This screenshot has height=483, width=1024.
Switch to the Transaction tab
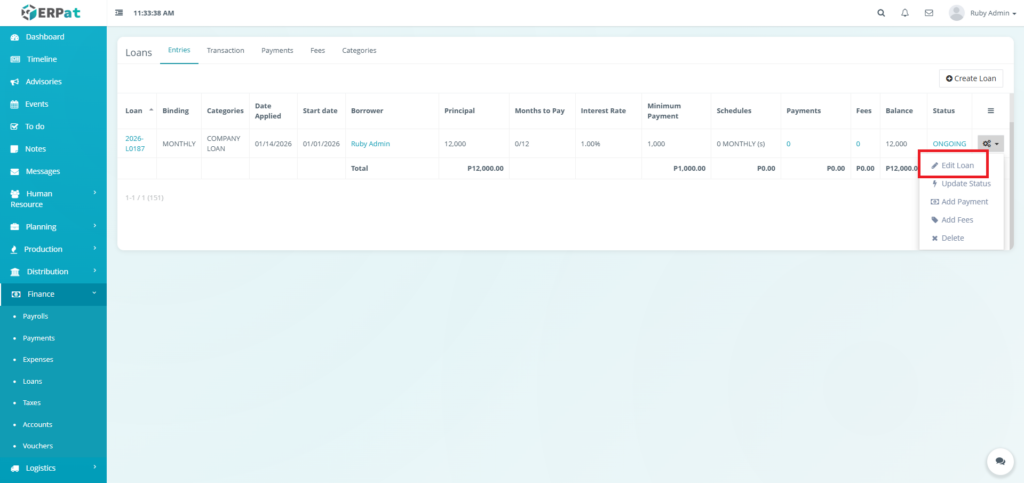coord(225,50)
